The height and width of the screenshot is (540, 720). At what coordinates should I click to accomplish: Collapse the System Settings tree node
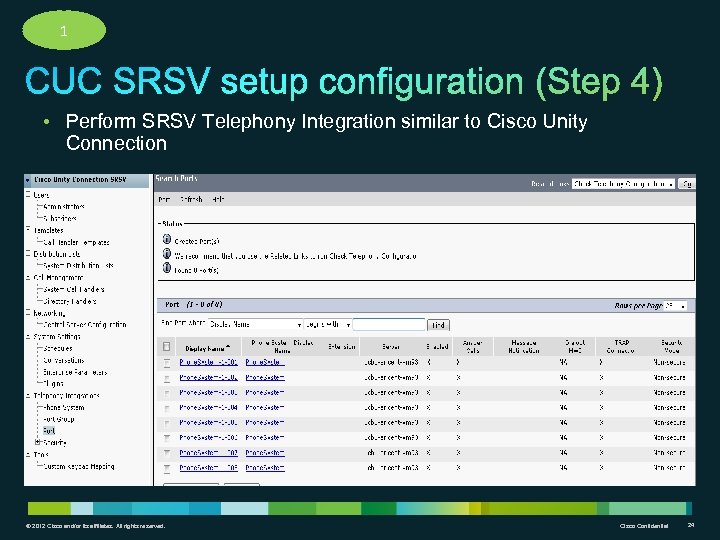(28, 336)
